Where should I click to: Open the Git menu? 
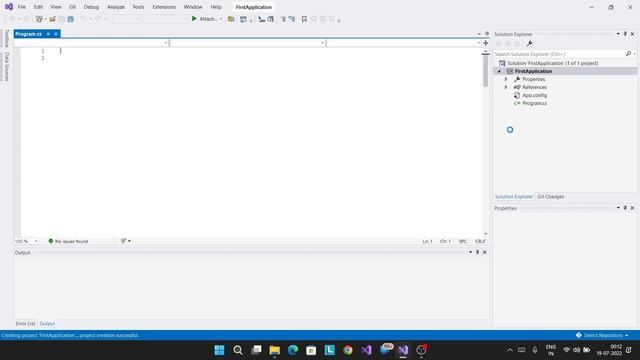tap(72, 7)
